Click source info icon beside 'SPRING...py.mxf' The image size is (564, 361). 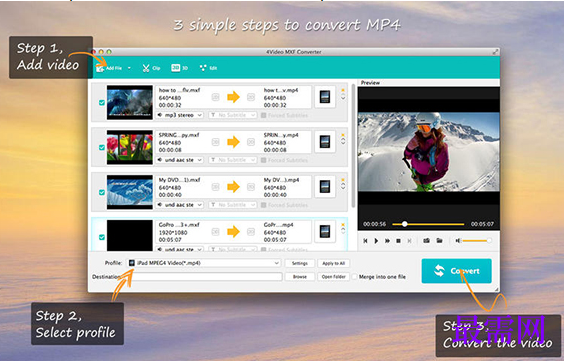tap(215, 142)
